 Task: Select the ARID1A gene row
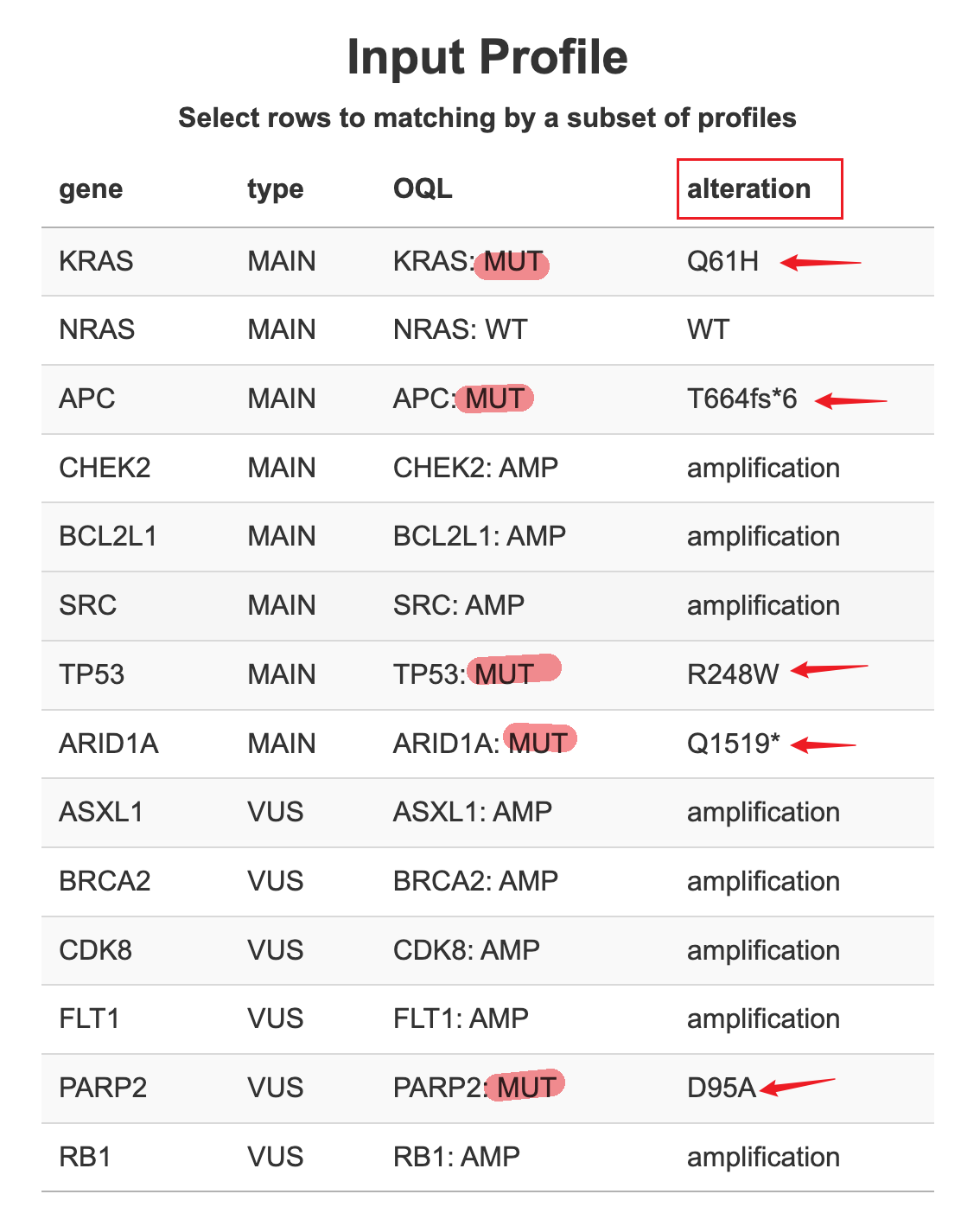coord(109,744)
